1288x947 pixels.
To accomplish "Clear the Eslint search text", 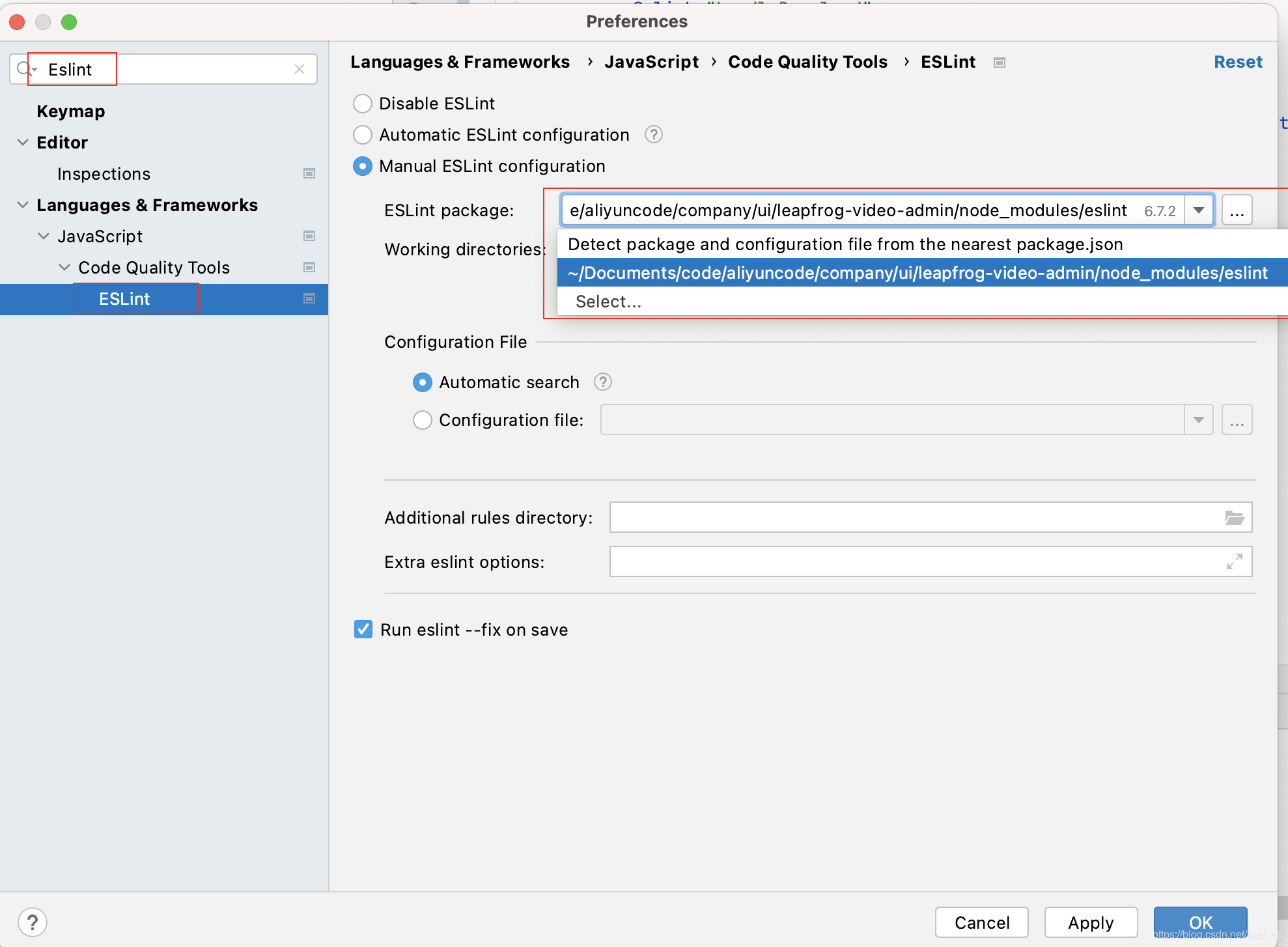I will pos(300,69).
